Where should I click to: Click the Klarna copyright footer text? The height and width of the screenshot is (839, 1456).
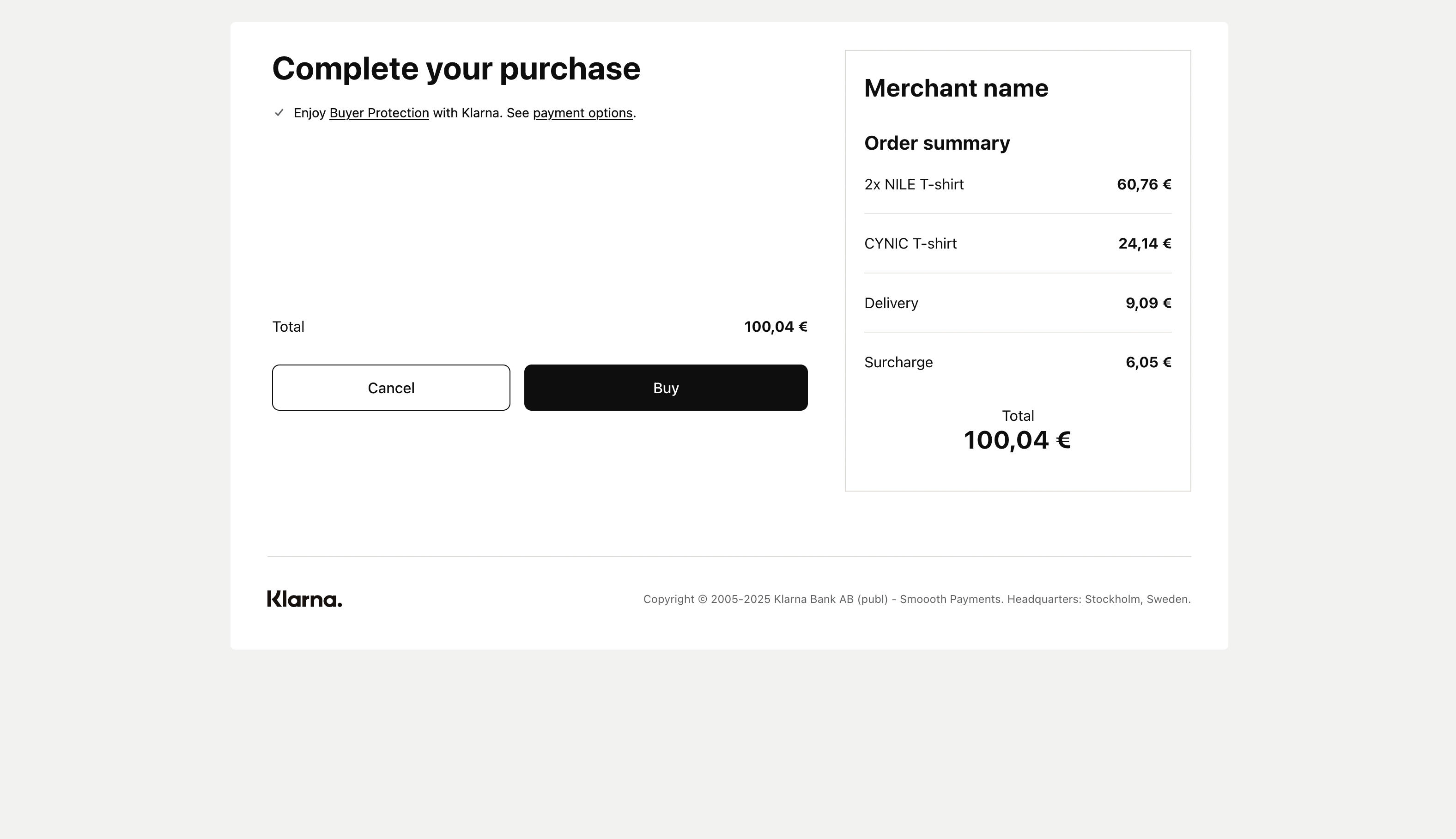coord(917,599)
